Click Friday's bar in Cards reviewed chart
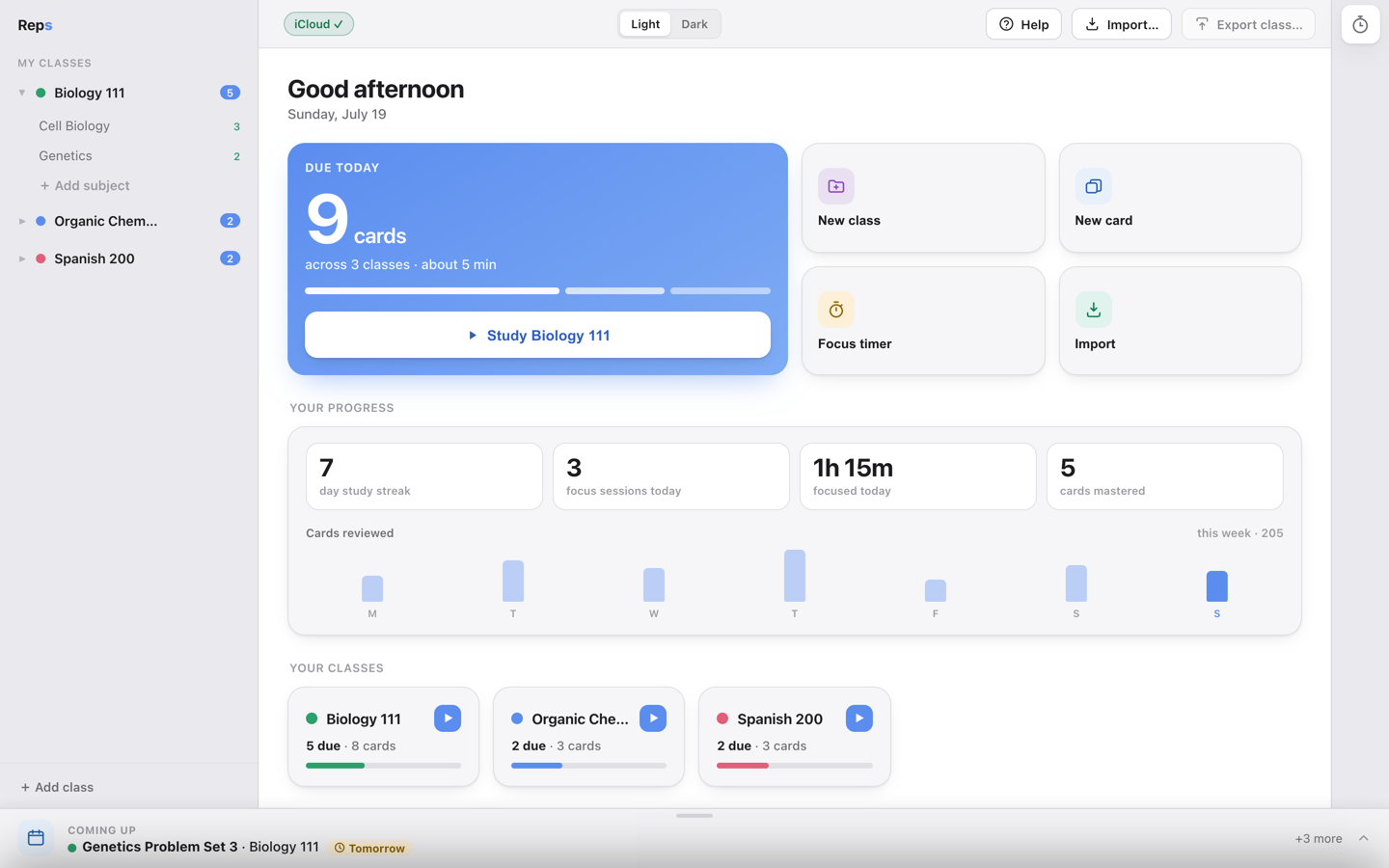Image resolution: width=1389 pixels, height=868 pixels. [x=936, y=590]
